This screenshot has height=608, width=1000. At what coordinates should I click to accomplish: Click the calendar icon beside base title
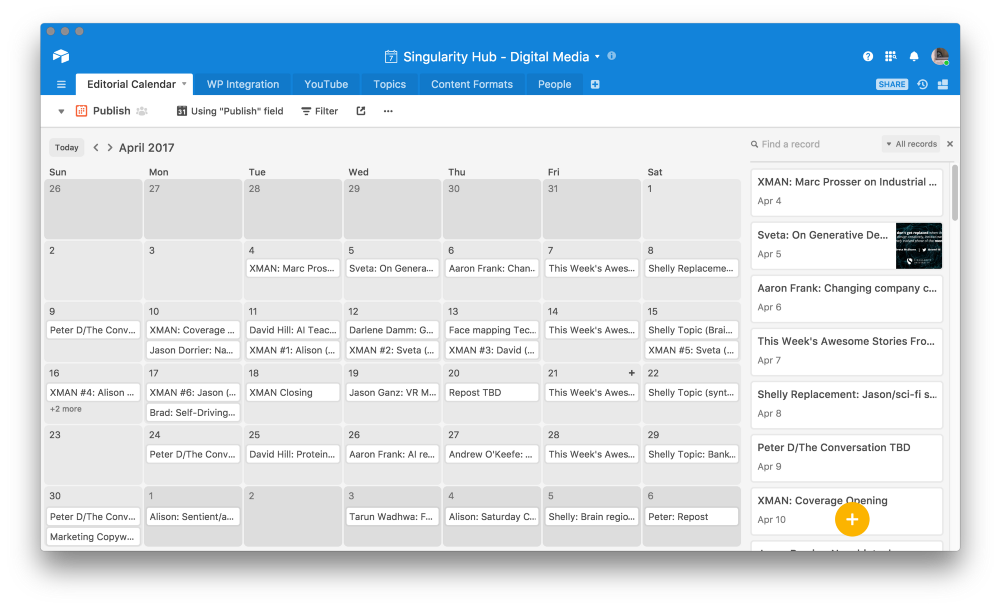391,57
